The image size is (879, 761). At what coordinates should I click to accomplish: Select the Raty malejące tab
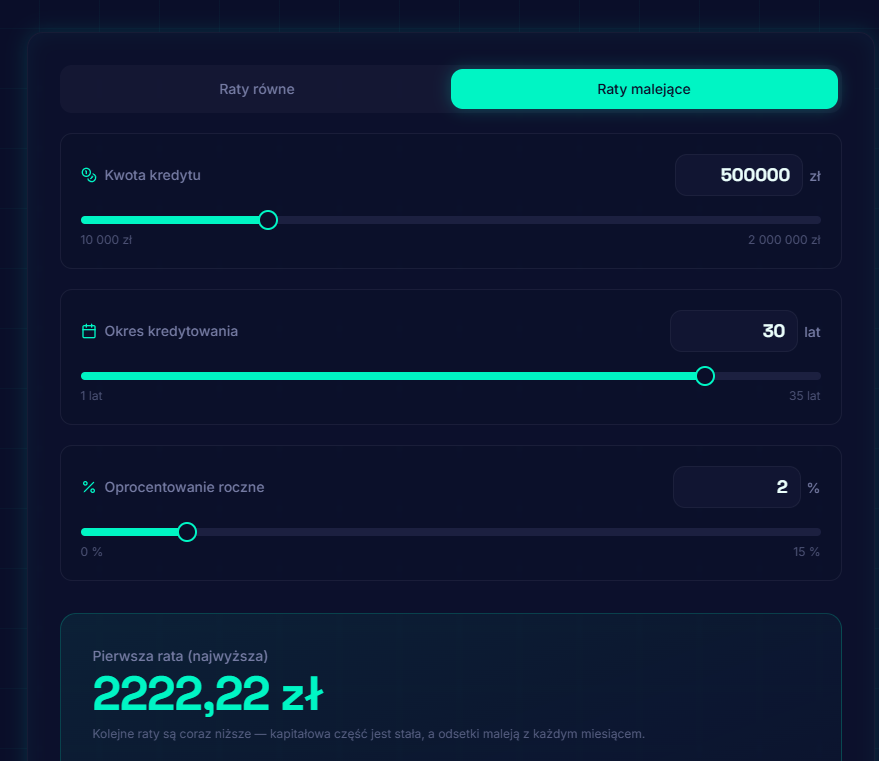click(644, 89)
